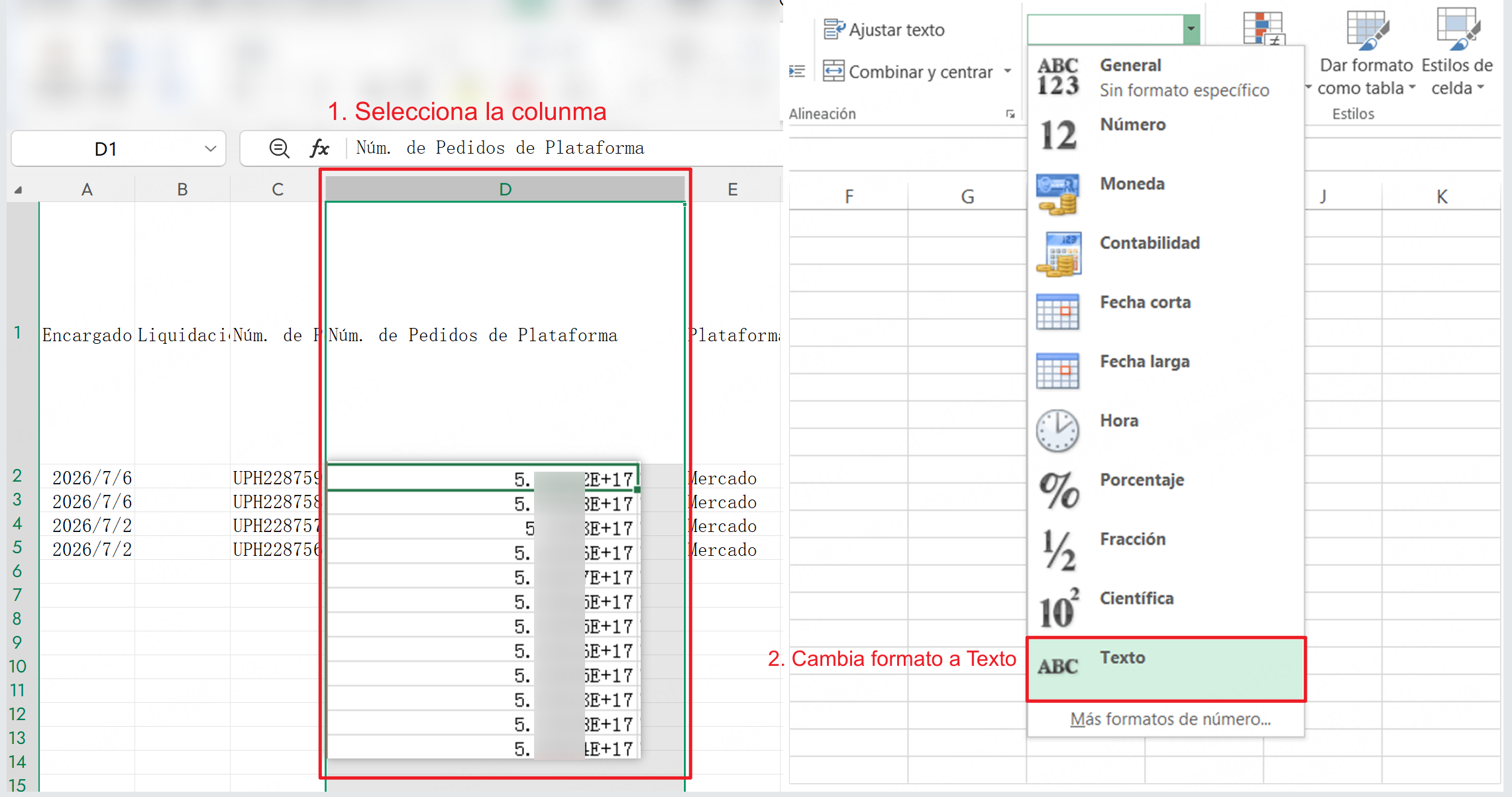Screen dimensions: 1512x797
Task: Click cell with 2026/7/6 in row 2
Action: [x=87, y=478]
